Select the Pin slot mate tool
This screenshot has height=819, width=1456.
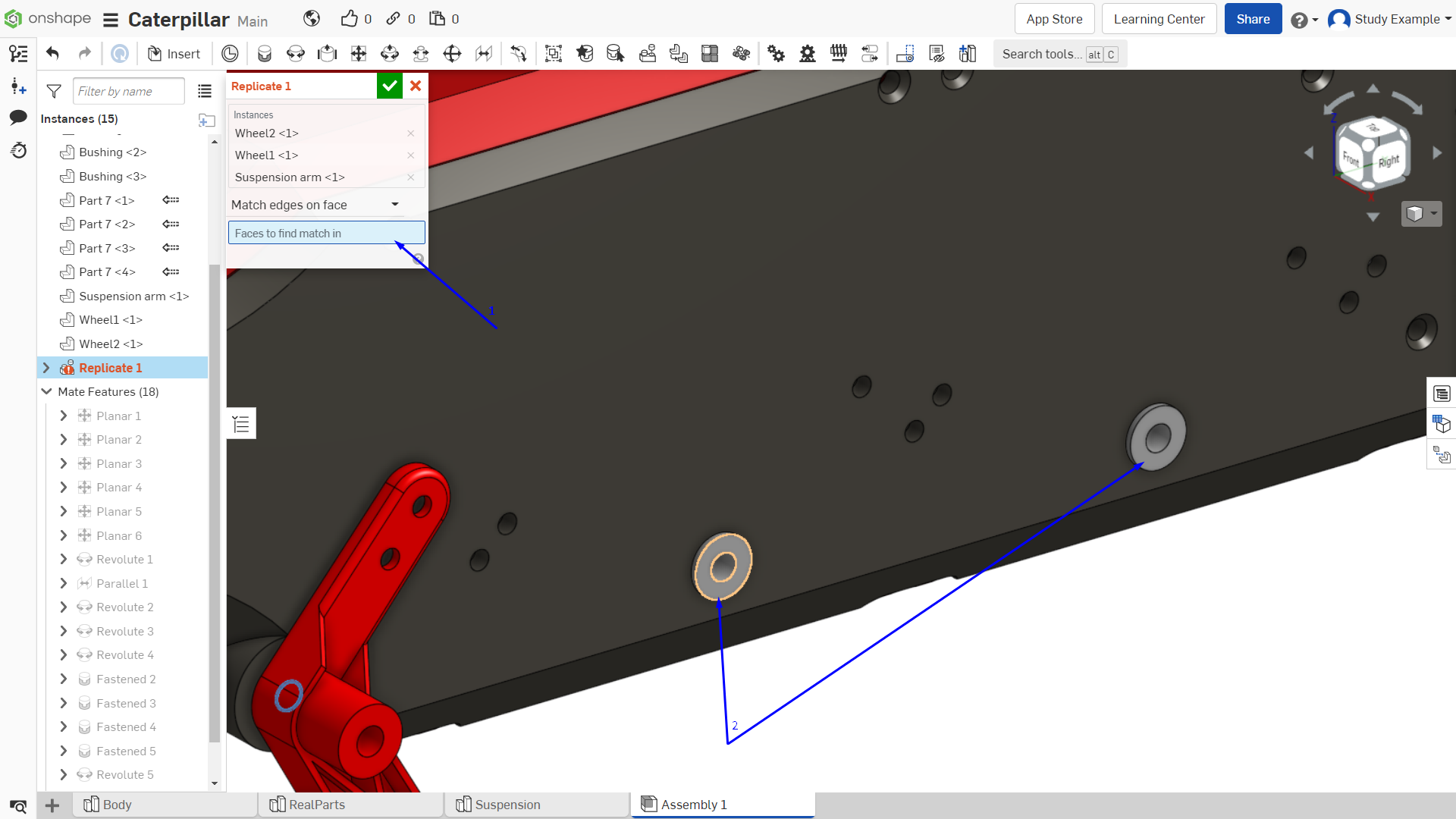click(421, 54)
